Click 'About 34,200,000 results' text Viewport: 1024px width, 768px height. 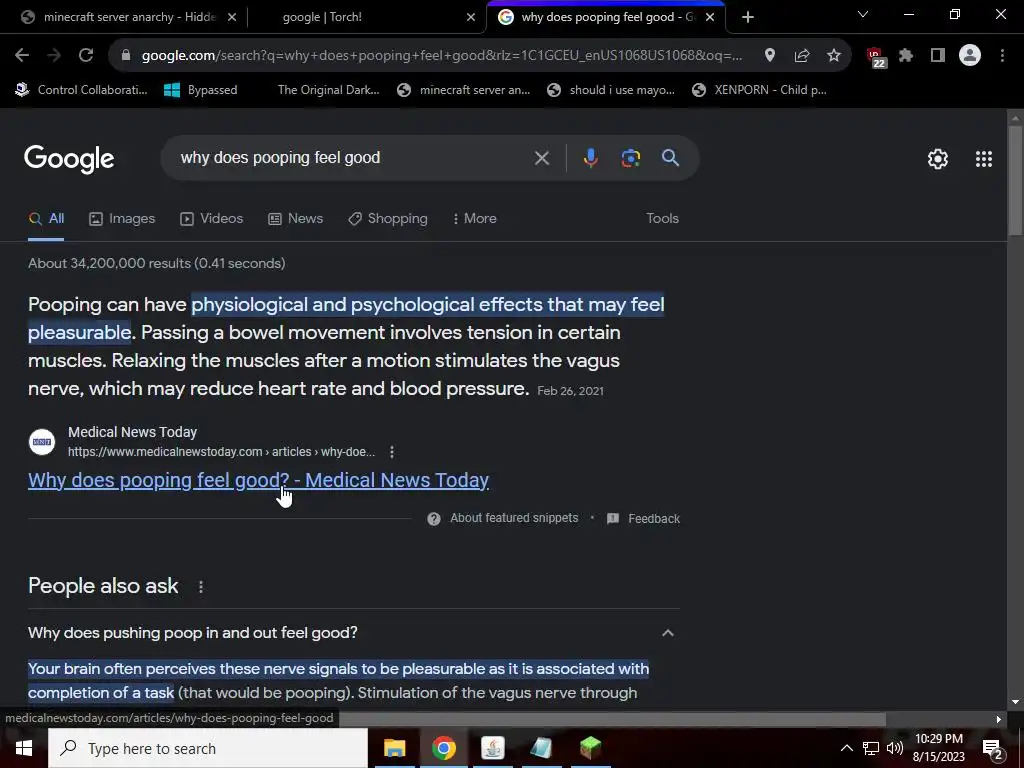coord(157,264)
